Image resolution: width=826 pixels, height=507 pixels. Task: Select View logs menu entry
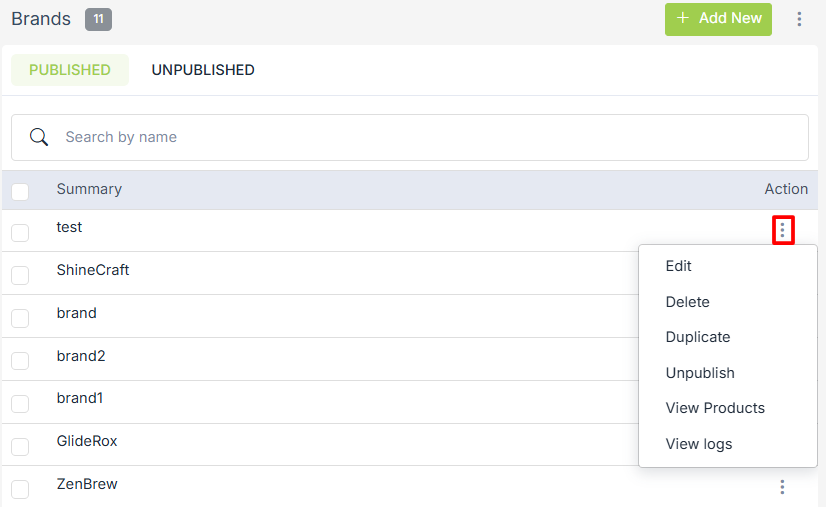pos(699,444)
